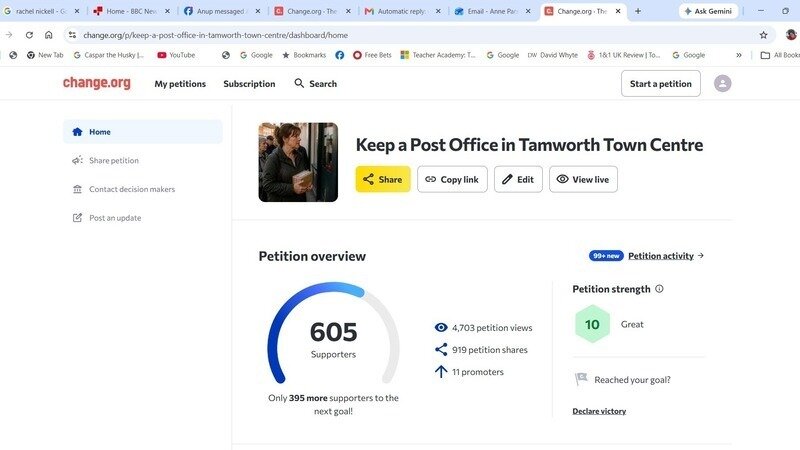Image resolution: width=800 pixels, height=450 pixels.
Task: Click the 605 supporters progress gauge
Action: (x=333, y=333)
